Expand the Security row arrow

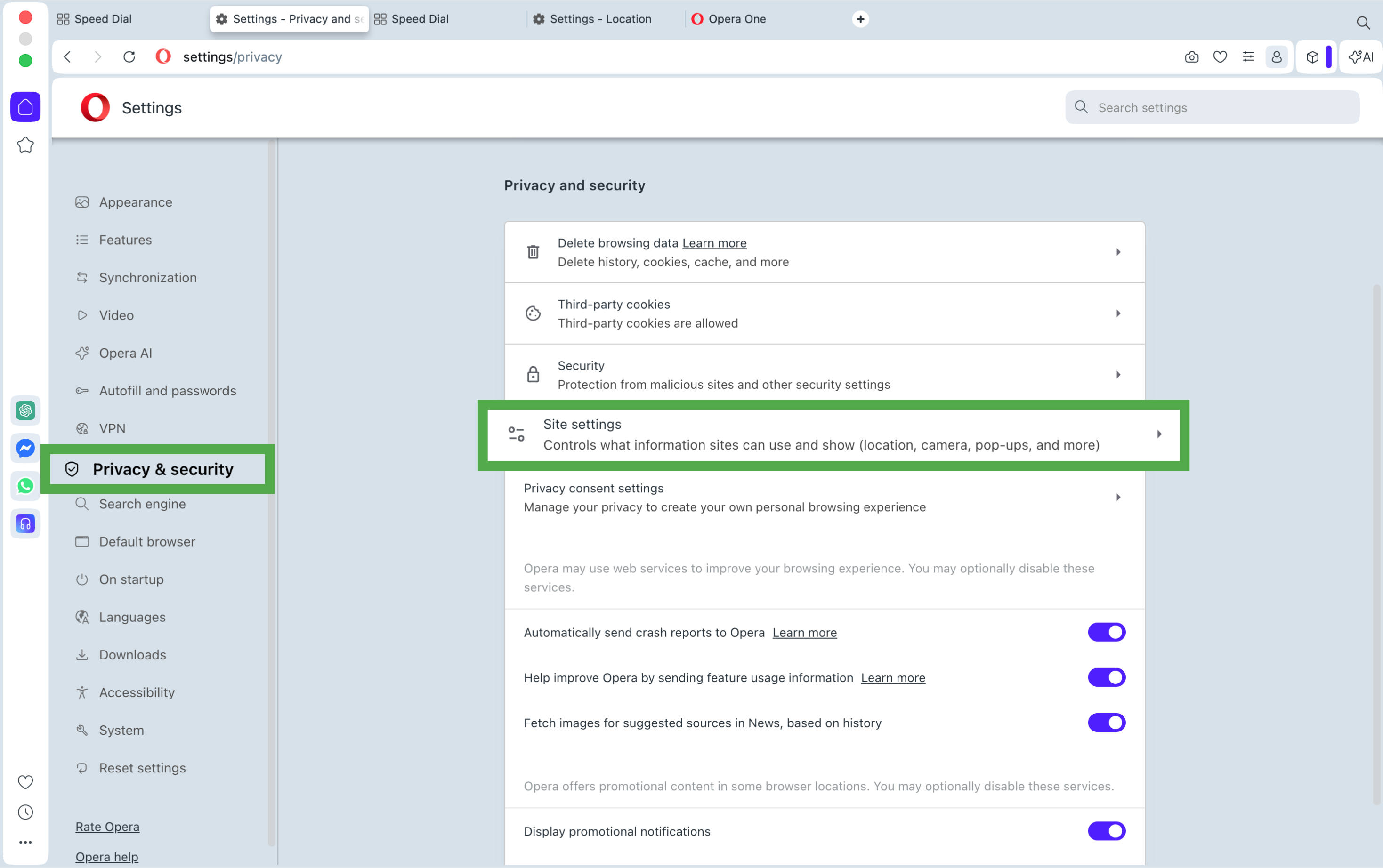(1118, 374)
